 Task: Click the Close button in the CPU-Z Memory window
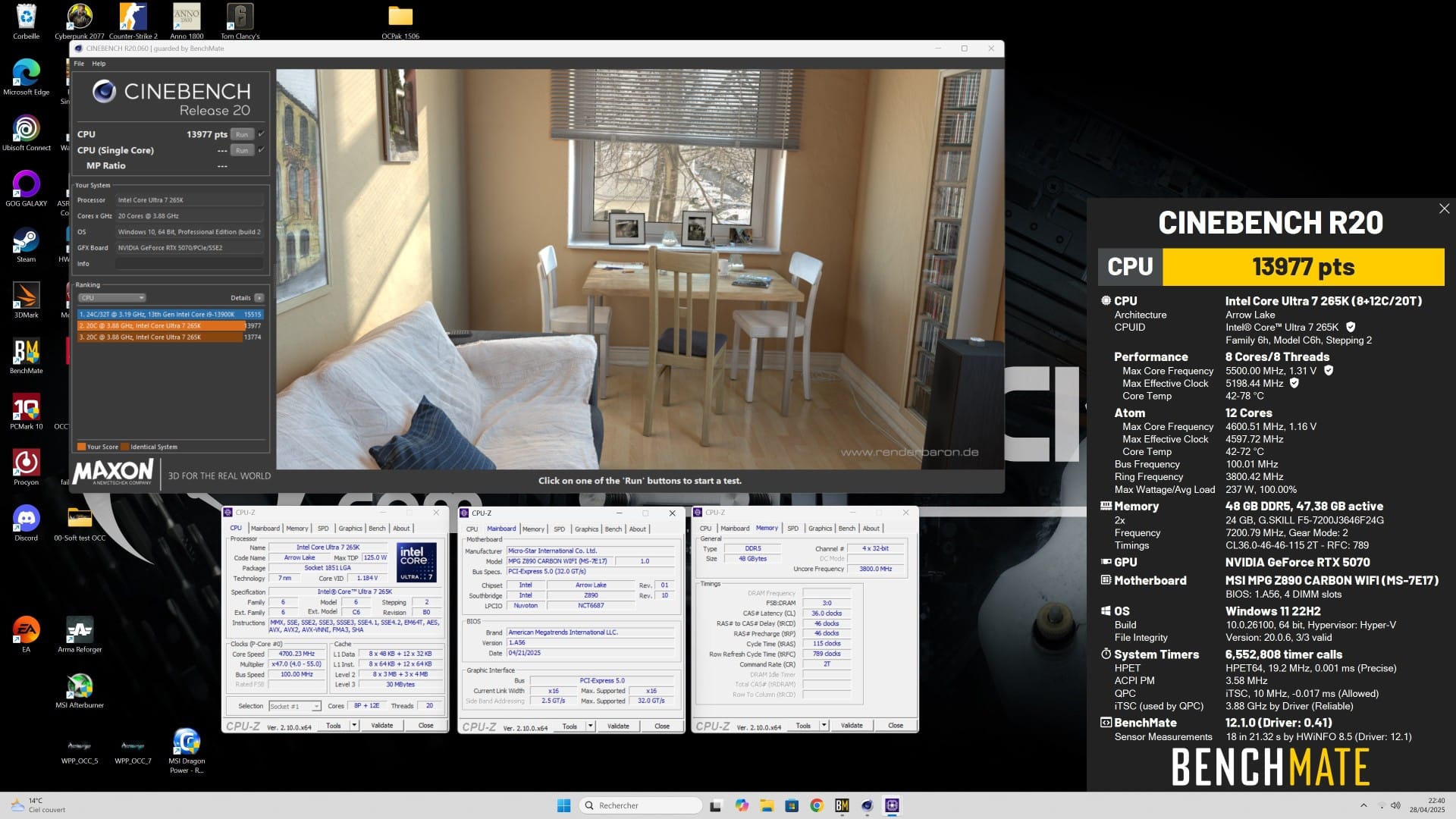(x=896, y=726)
